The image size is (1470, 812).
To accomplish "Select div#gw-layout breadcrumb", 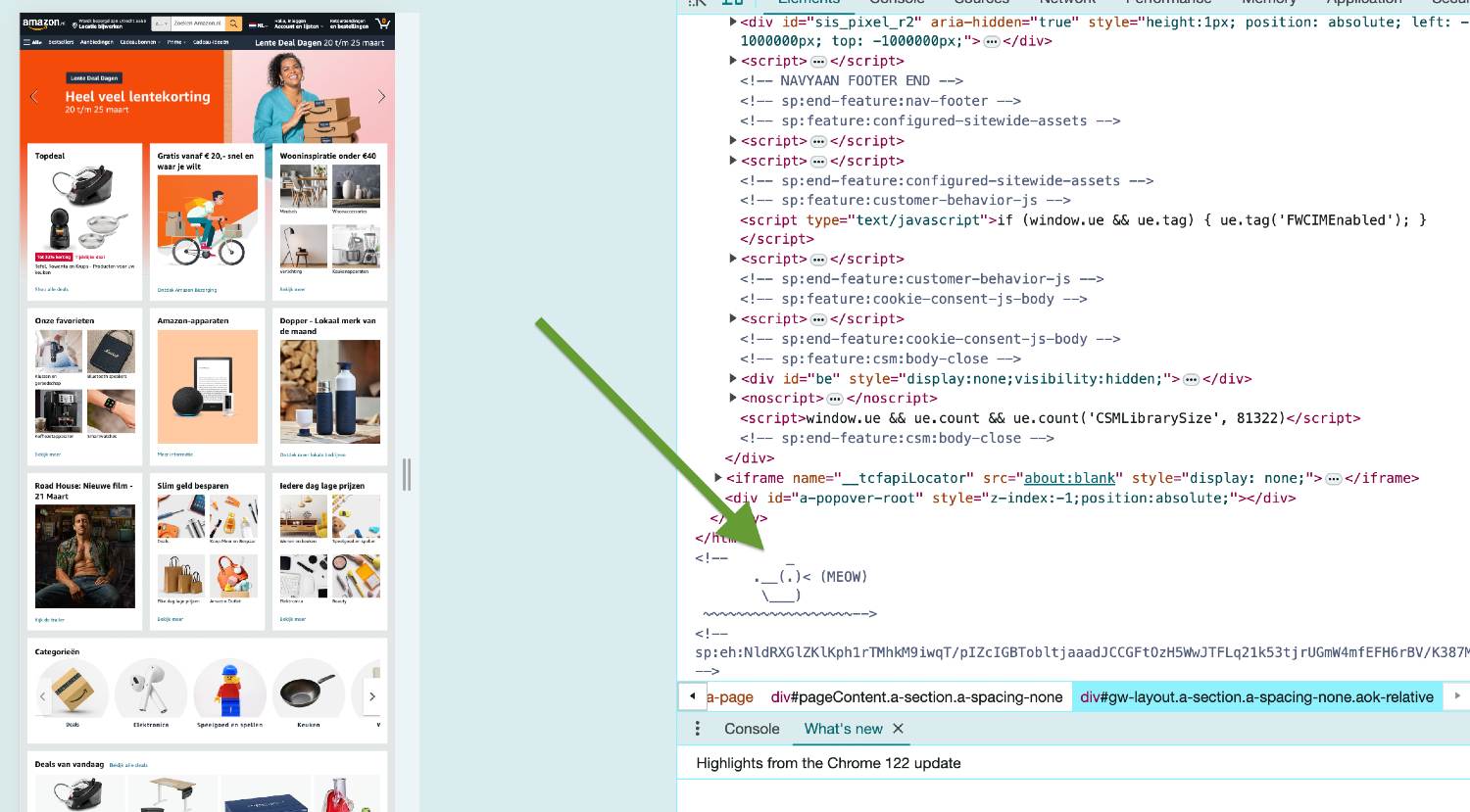I will click(x=1256, y=697).
